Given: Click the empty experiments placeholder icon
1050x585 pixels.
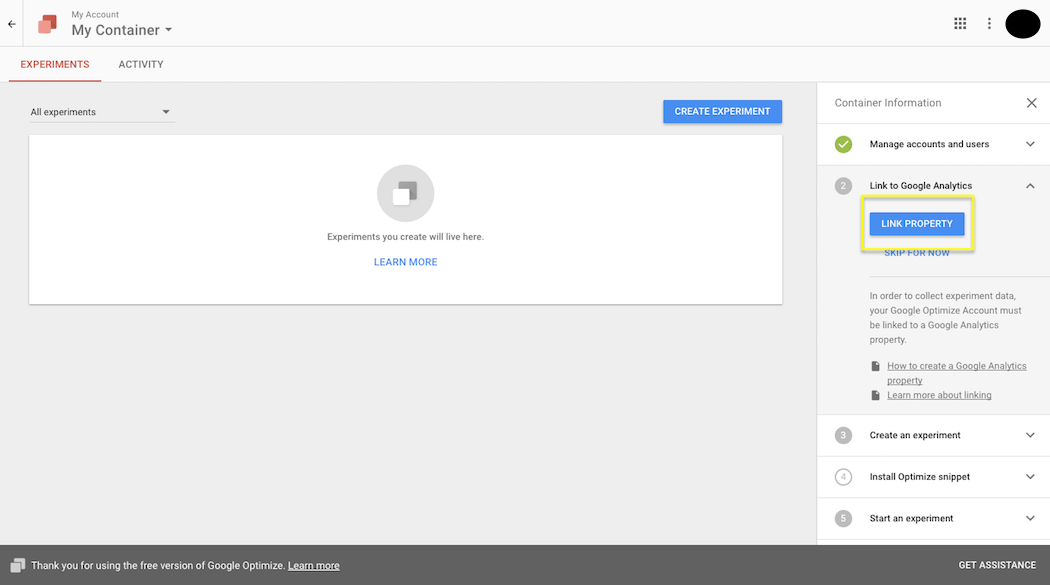Looking at the screenshot, I should (405, 193).
